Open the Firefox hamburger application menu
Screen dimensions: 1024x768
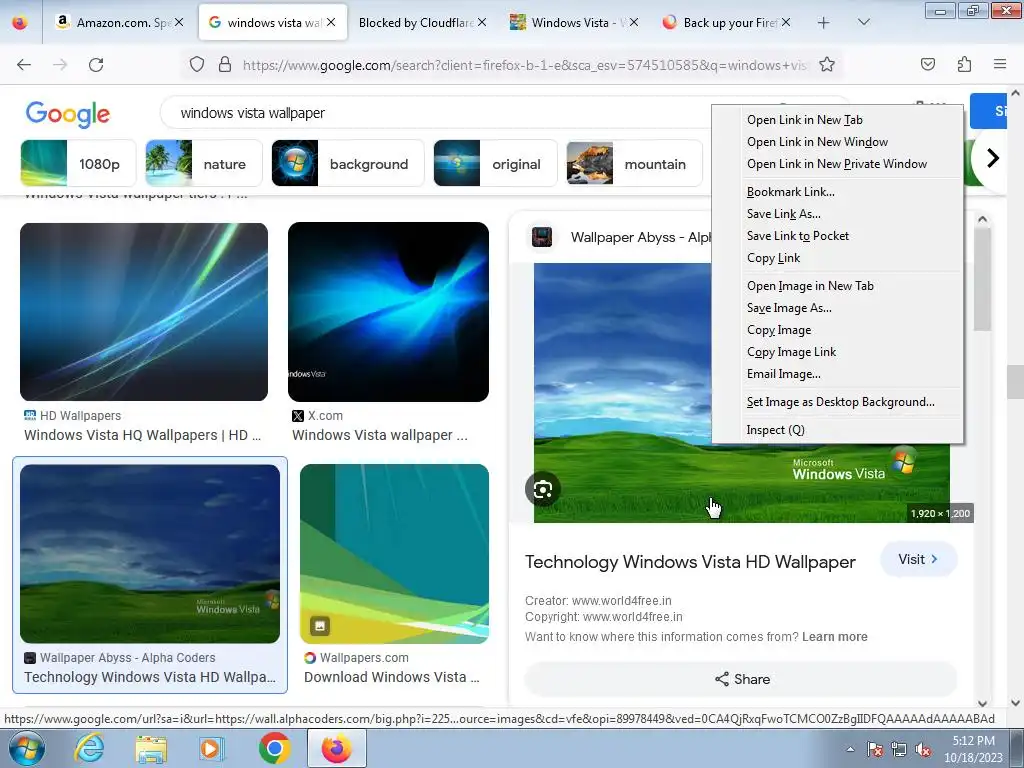coord(1000,64)
